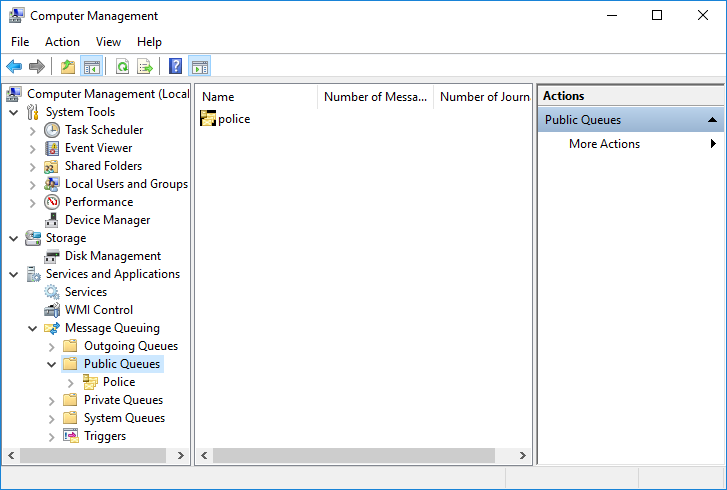The width and height of the screenshot is (727, 490).
Task: Click the Export List toolbar icon
Action: click(145, 66)
